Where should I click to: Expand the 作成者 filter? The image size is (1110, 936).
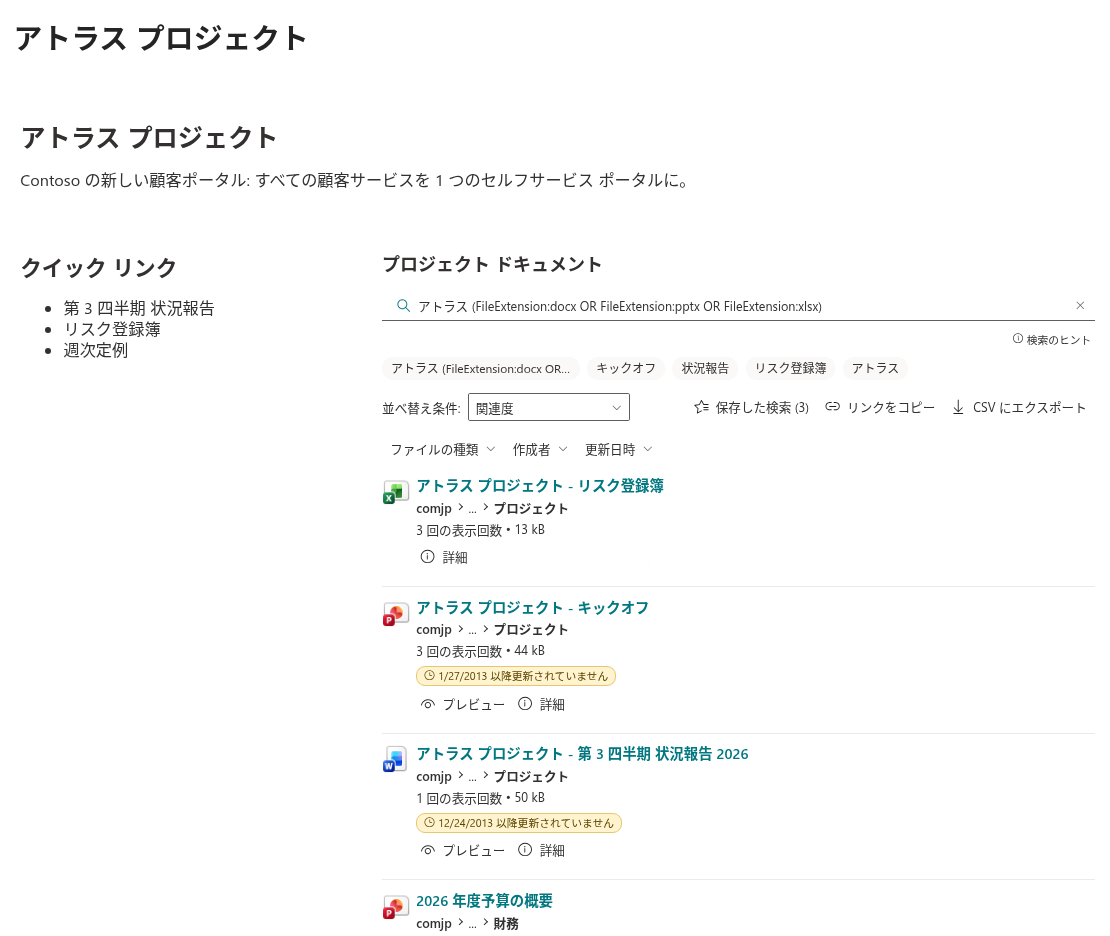(x=540, y=450)
